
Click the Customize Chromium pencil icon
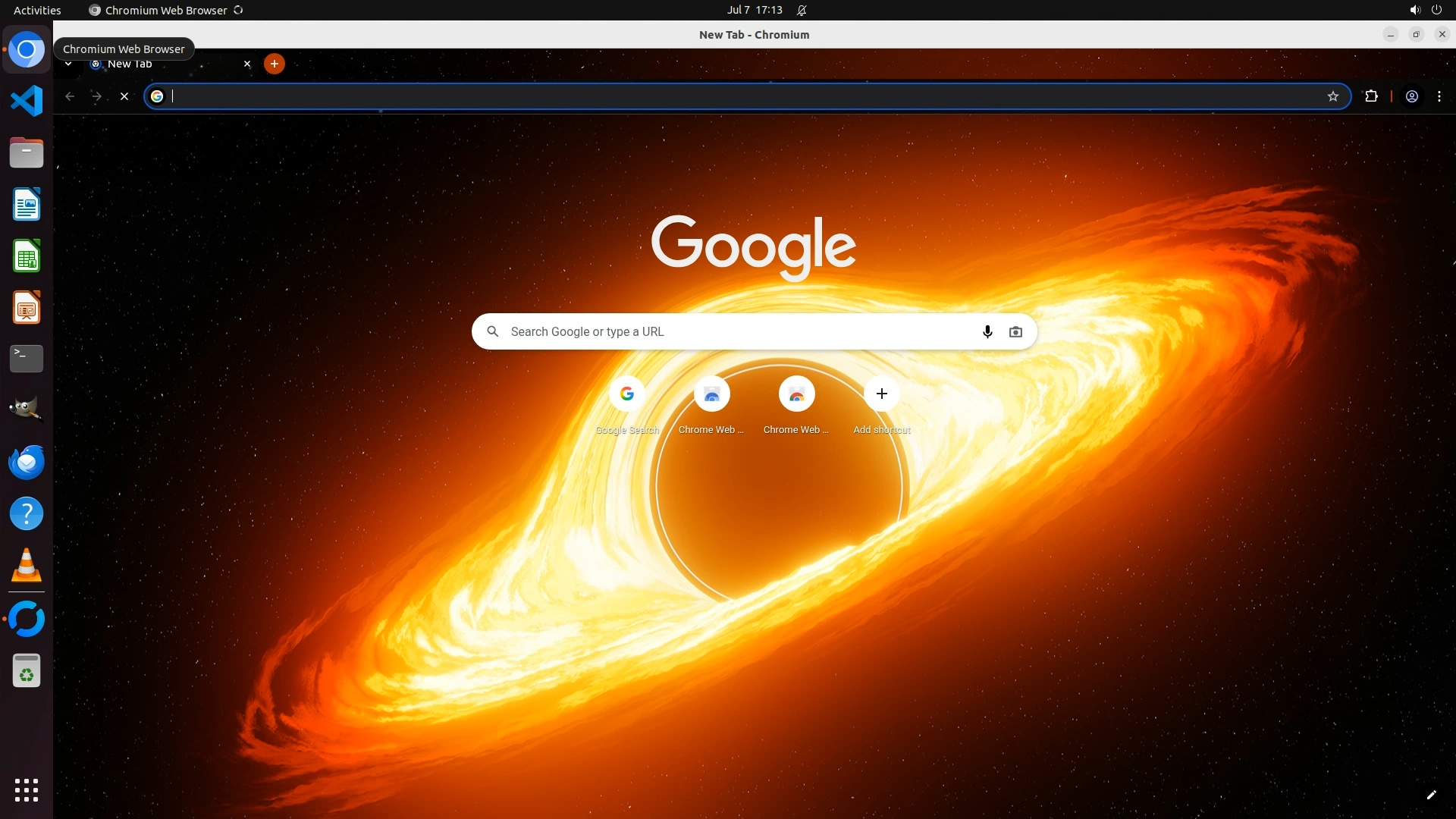[x=1431, y=795]
